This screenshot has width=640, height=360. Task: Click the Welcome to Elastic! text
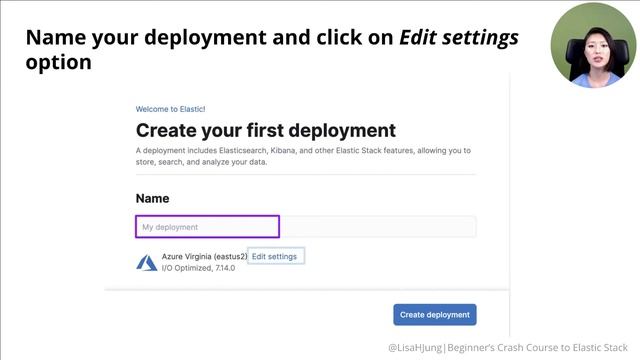tap(171, 109)
